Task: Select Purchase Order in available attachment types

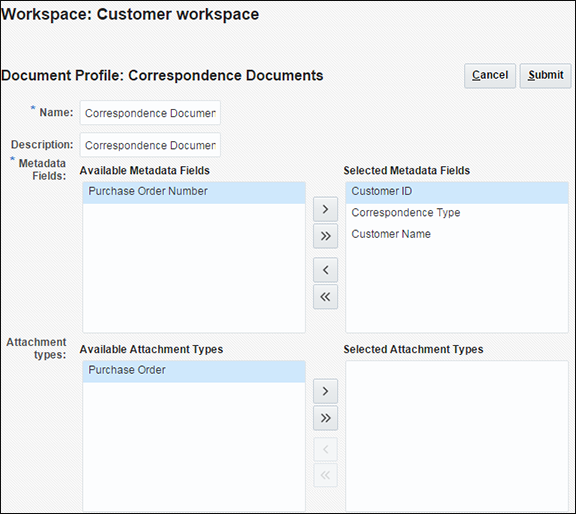Action: pyautogui.click(x=194, y=371)
